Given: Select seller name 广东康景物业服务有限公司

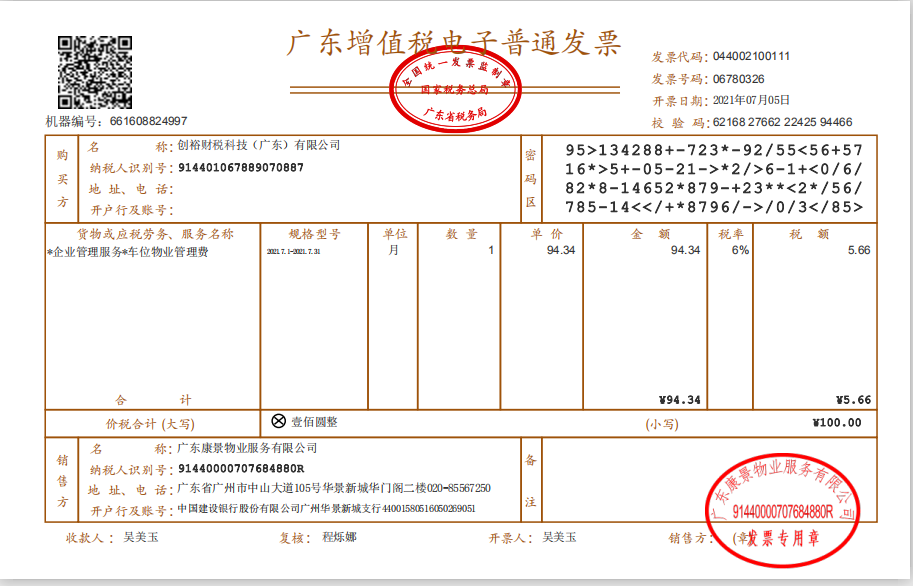Looking at the screenshot, I should [247, 448].
